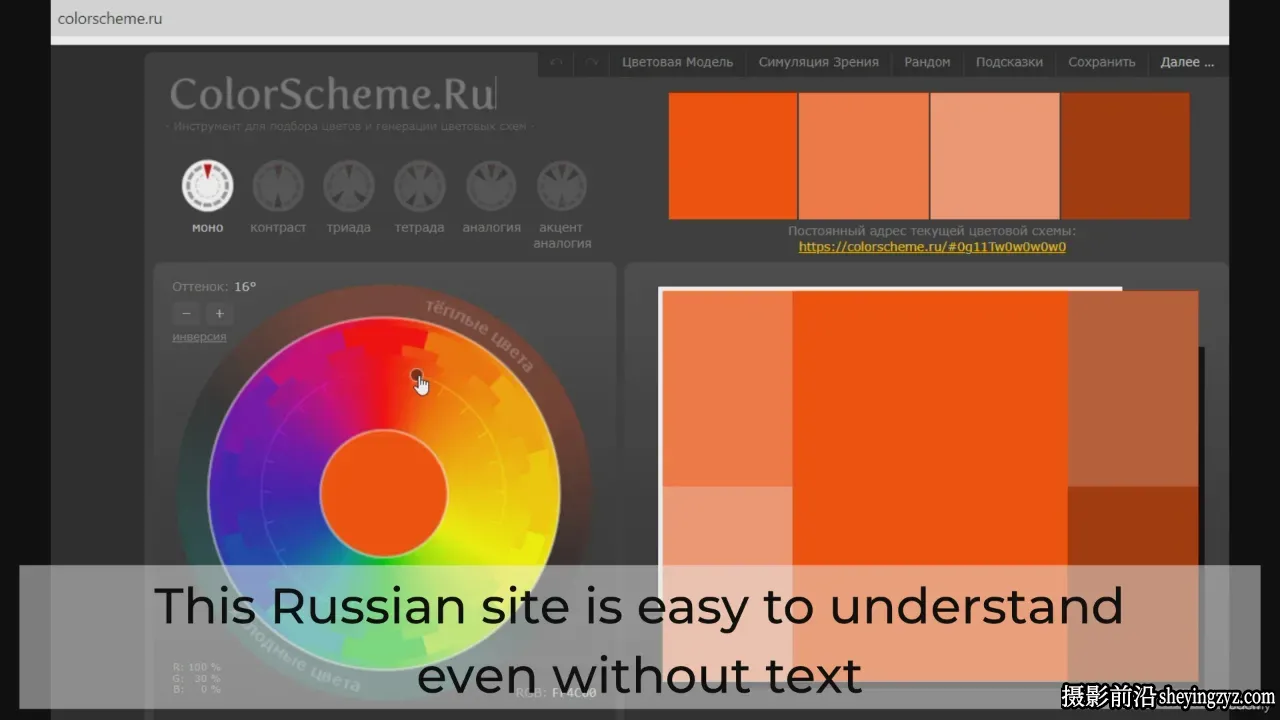Click the инверсия link

199,337
